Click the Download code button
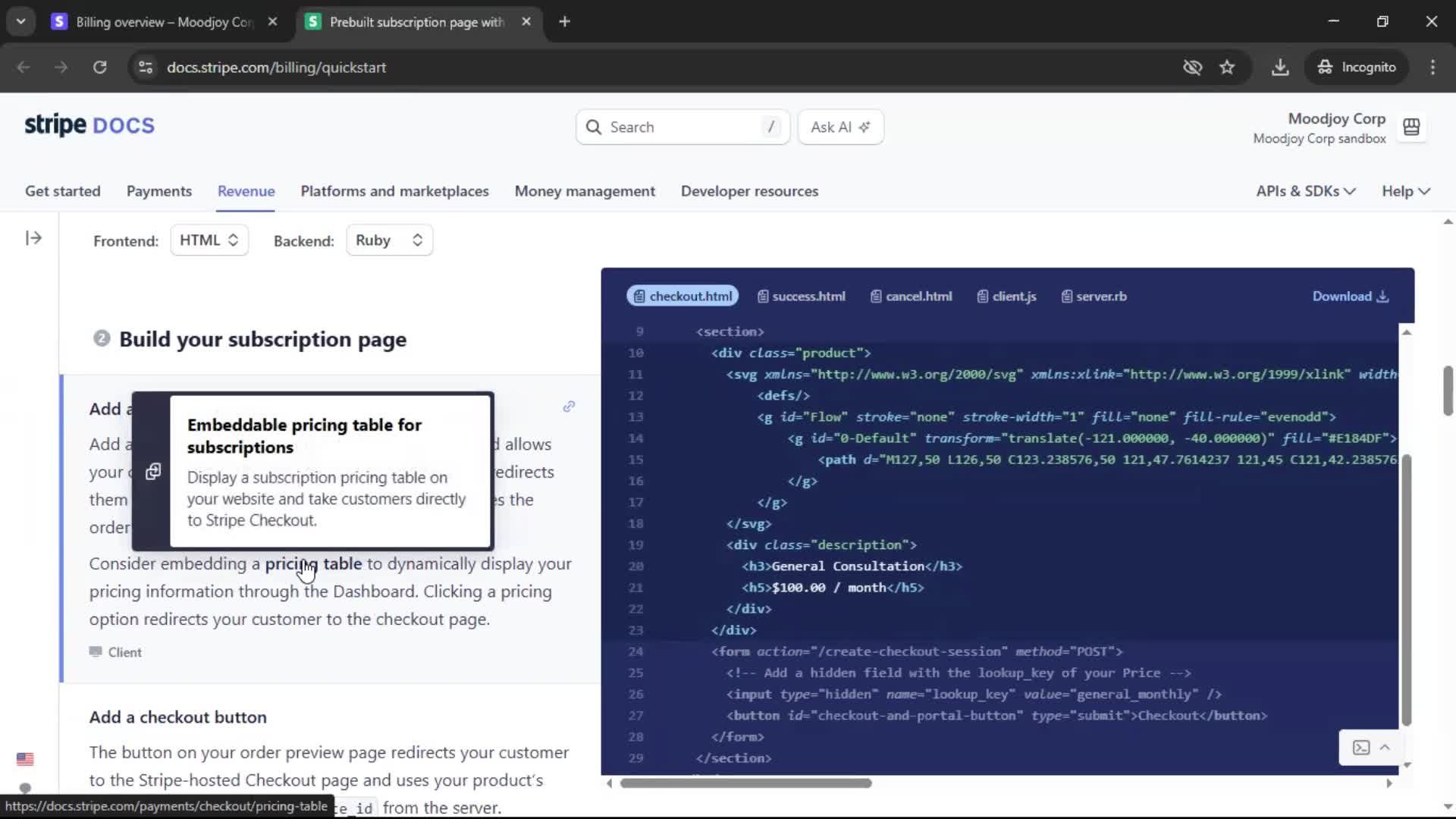 (1350, 297)
